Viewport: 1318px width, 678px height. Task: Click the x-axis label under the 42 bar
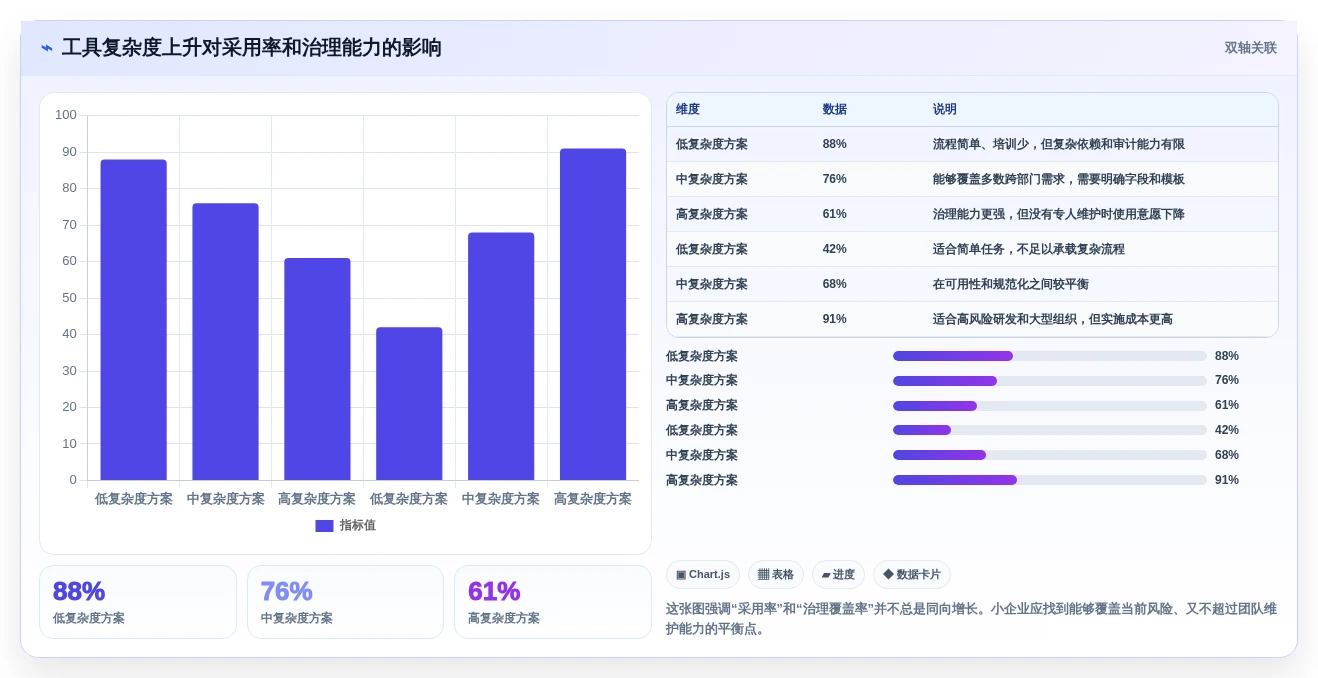[x=409, y=499]
